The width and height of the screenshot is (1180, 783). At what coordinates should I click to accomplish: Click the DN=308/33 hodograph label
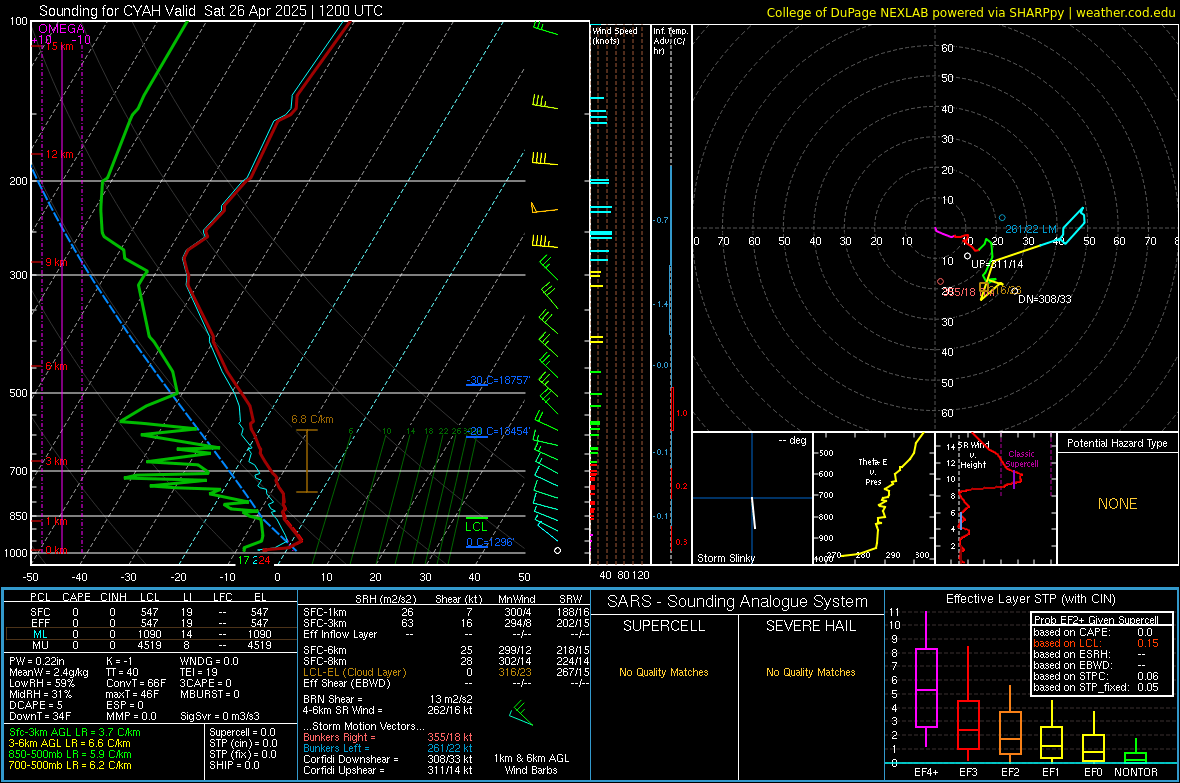tap(1045, 300)
